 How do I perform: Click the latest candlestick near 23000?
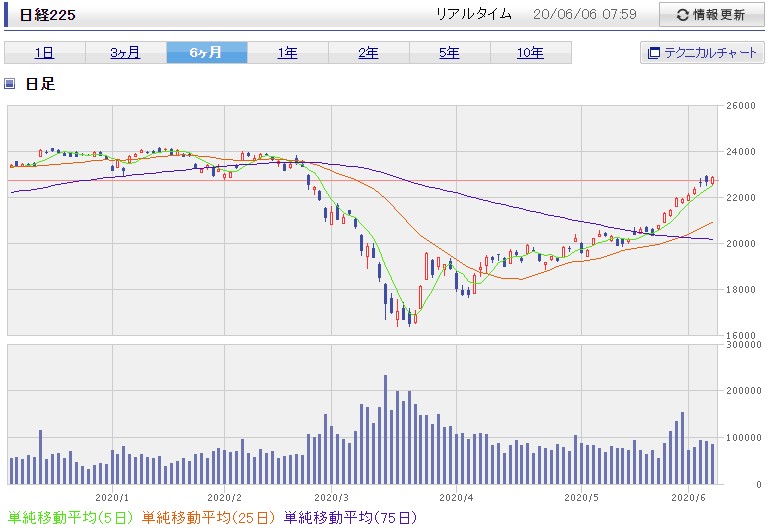[x=712, y=181]
